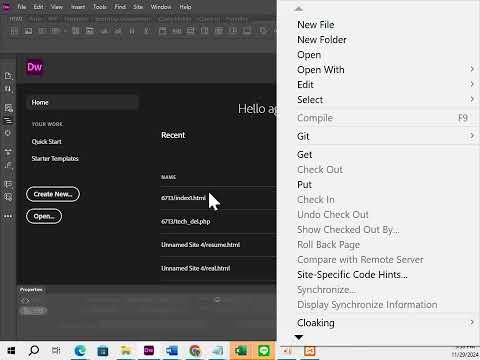Image resolution: width=480 pixels, height=360 pixels.
Task: Open the Site menu
Action: [138, 7]
